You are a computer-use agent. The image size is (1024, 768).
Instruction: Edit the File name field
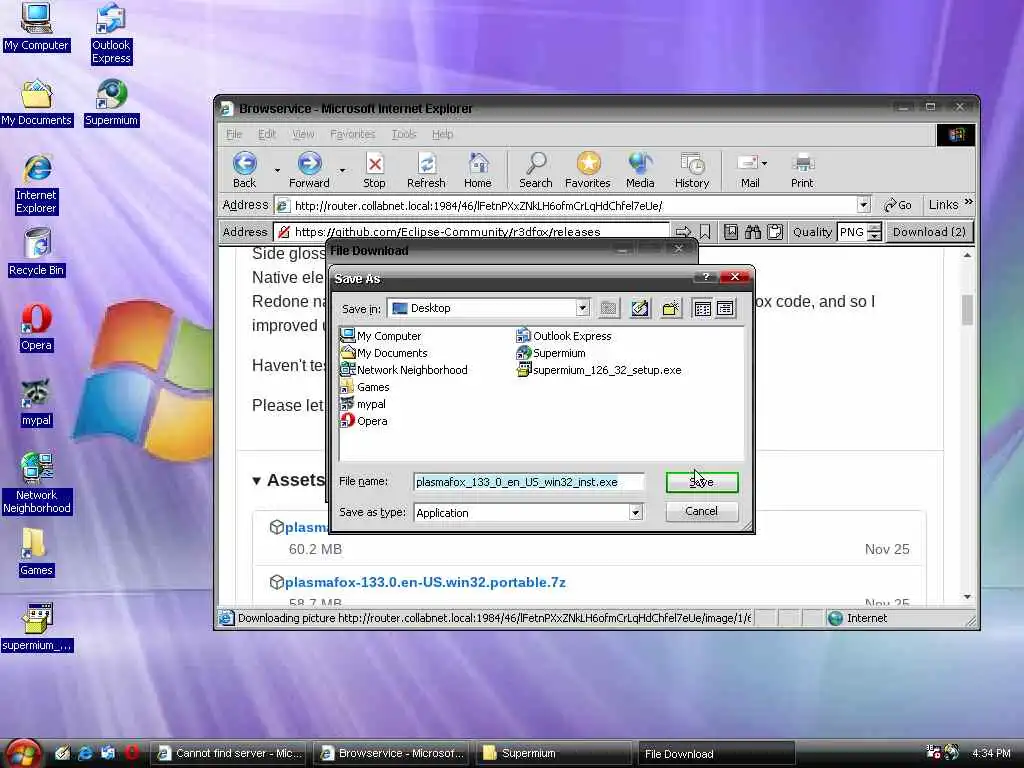click(x=529, y=482)
